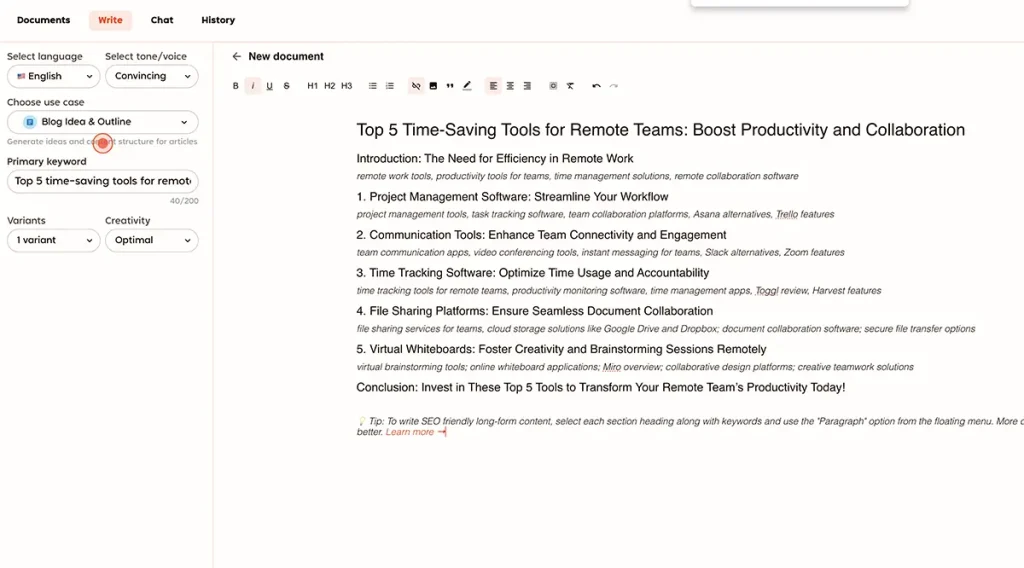This screenshot has width=1024, height=568.
Task: Undo the last edit
Action: pyautogui.click(x=596, y=86)
